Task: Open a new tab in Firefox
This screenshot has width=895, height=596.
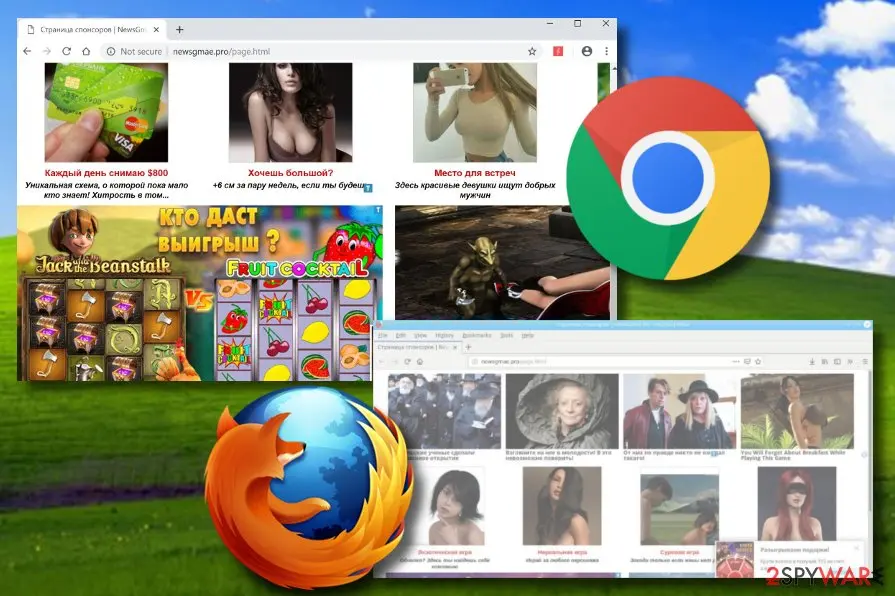Action: click(468, 347)
